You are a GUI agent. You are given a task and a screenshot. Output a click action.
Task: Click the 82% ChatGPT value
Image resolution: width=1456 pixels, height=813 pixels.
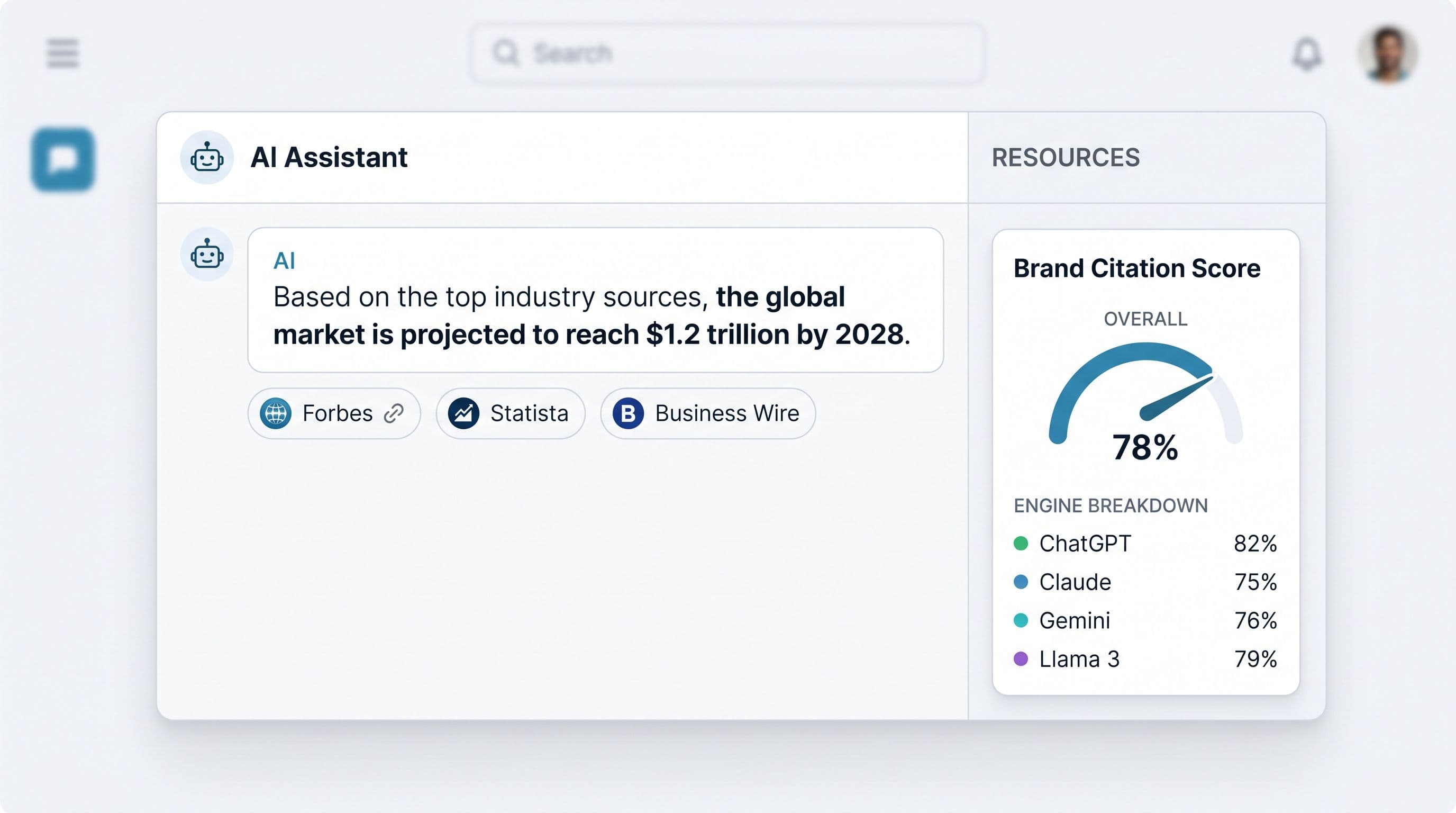tap(1255, 543)
